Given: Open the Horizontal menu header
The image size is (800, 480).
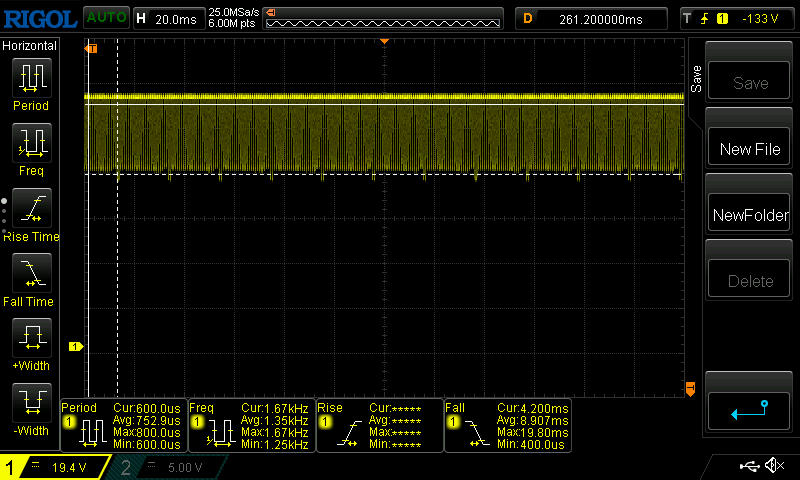Looking at the screenshot, I should coord(30,46).
